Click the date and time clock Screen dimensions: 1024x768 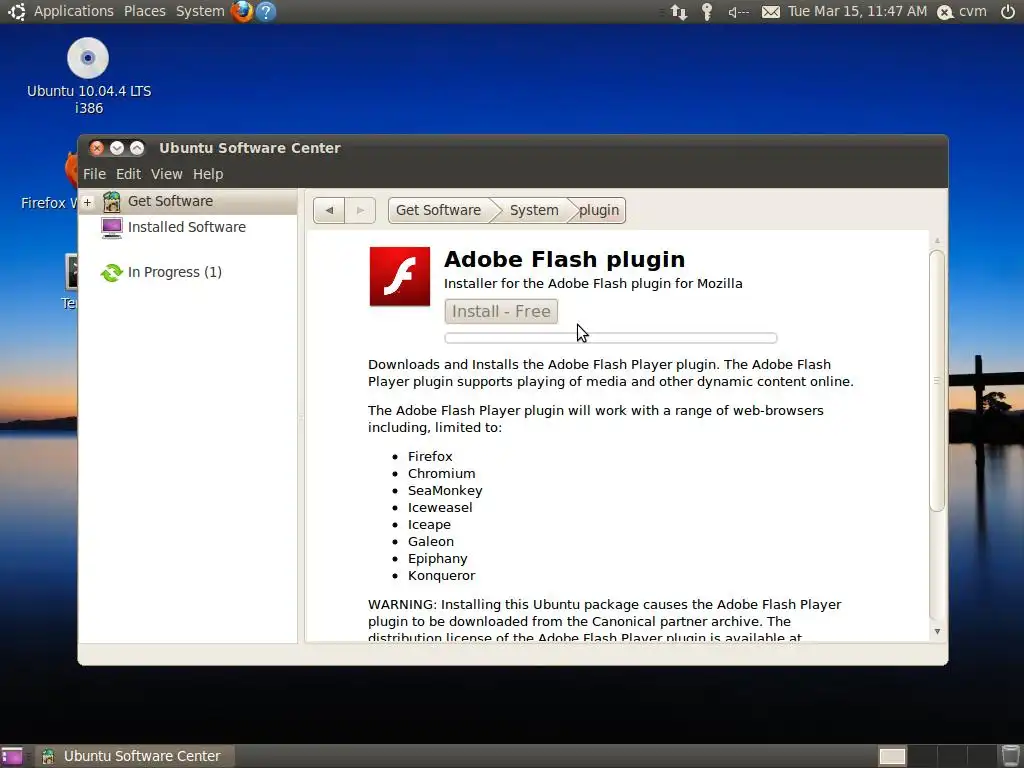tap(857, 11)
